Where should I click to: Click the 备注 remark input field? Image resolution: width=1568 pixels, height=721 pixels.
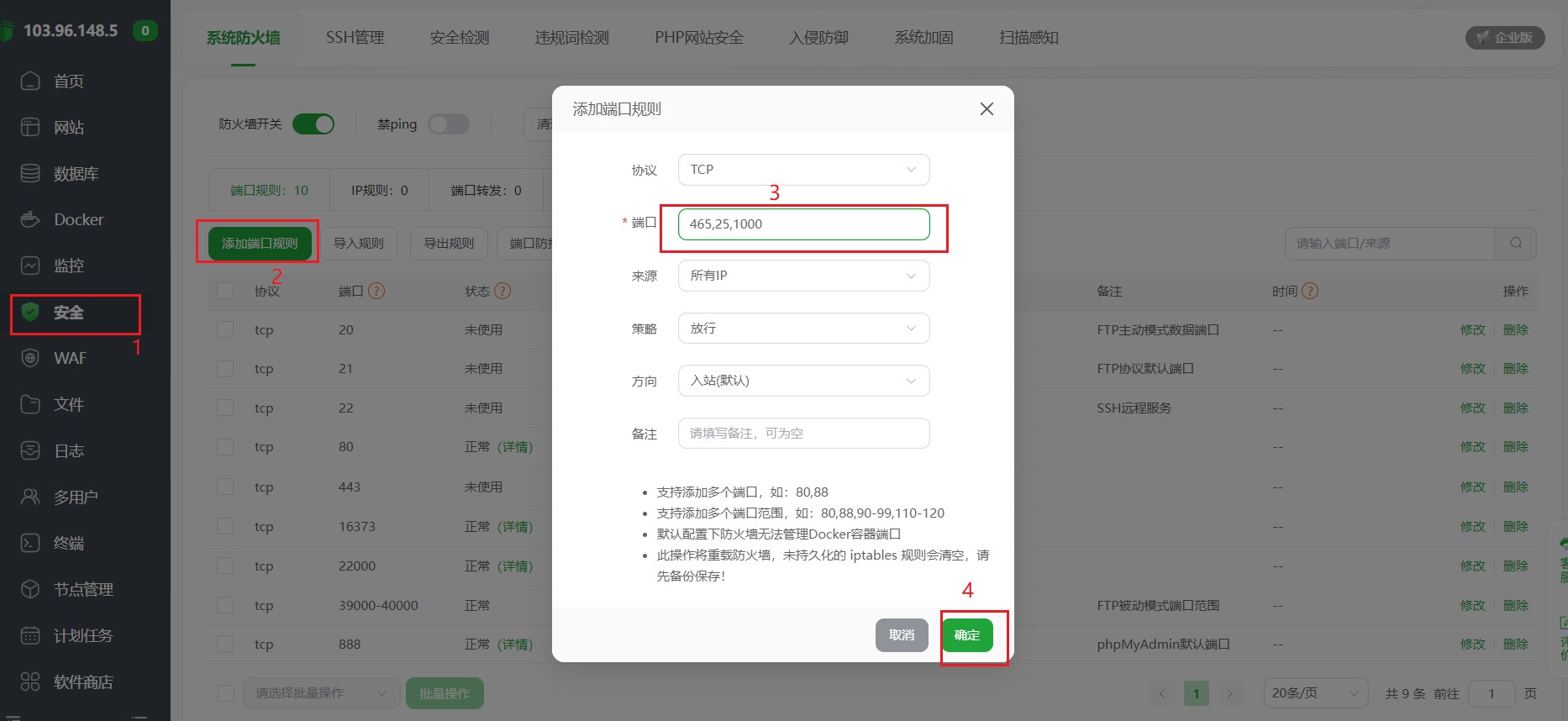(x=803, y=434)
